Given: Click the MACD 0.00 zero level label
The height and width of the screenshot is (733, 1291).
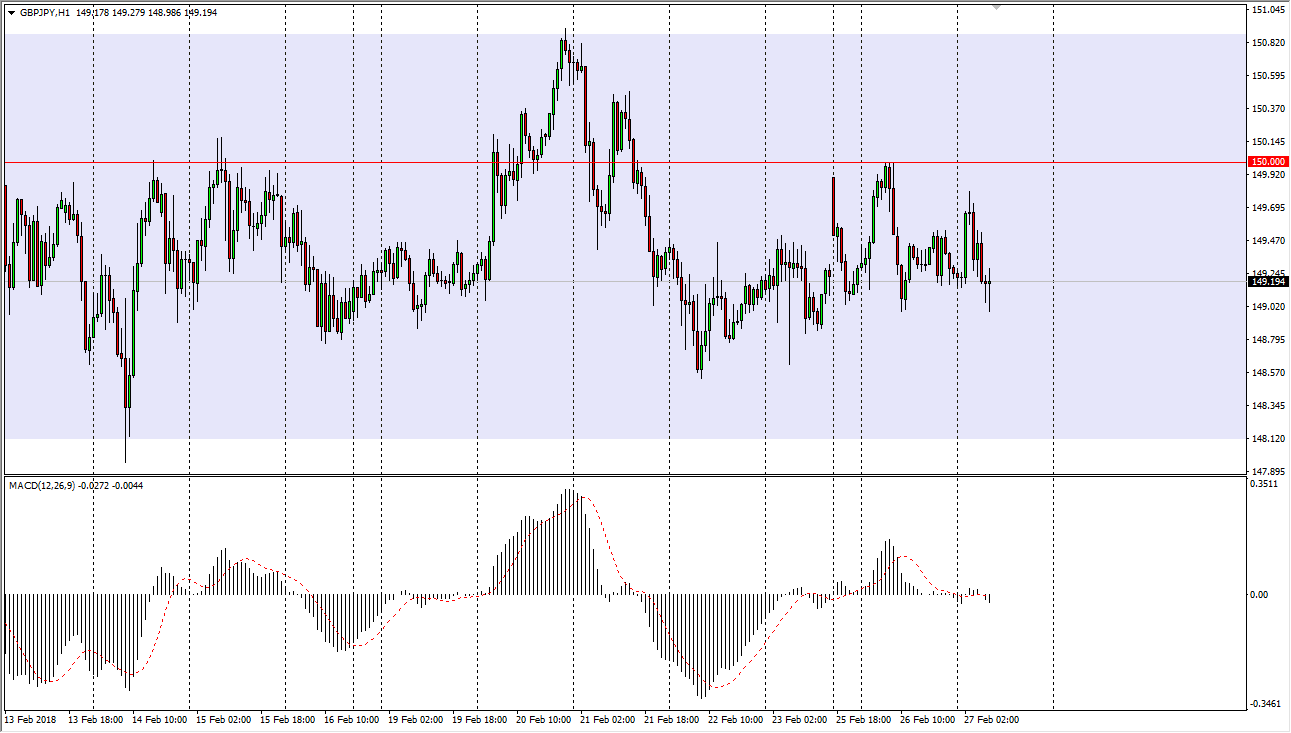Looking at the screenshot, I should tap(1261, 595).
